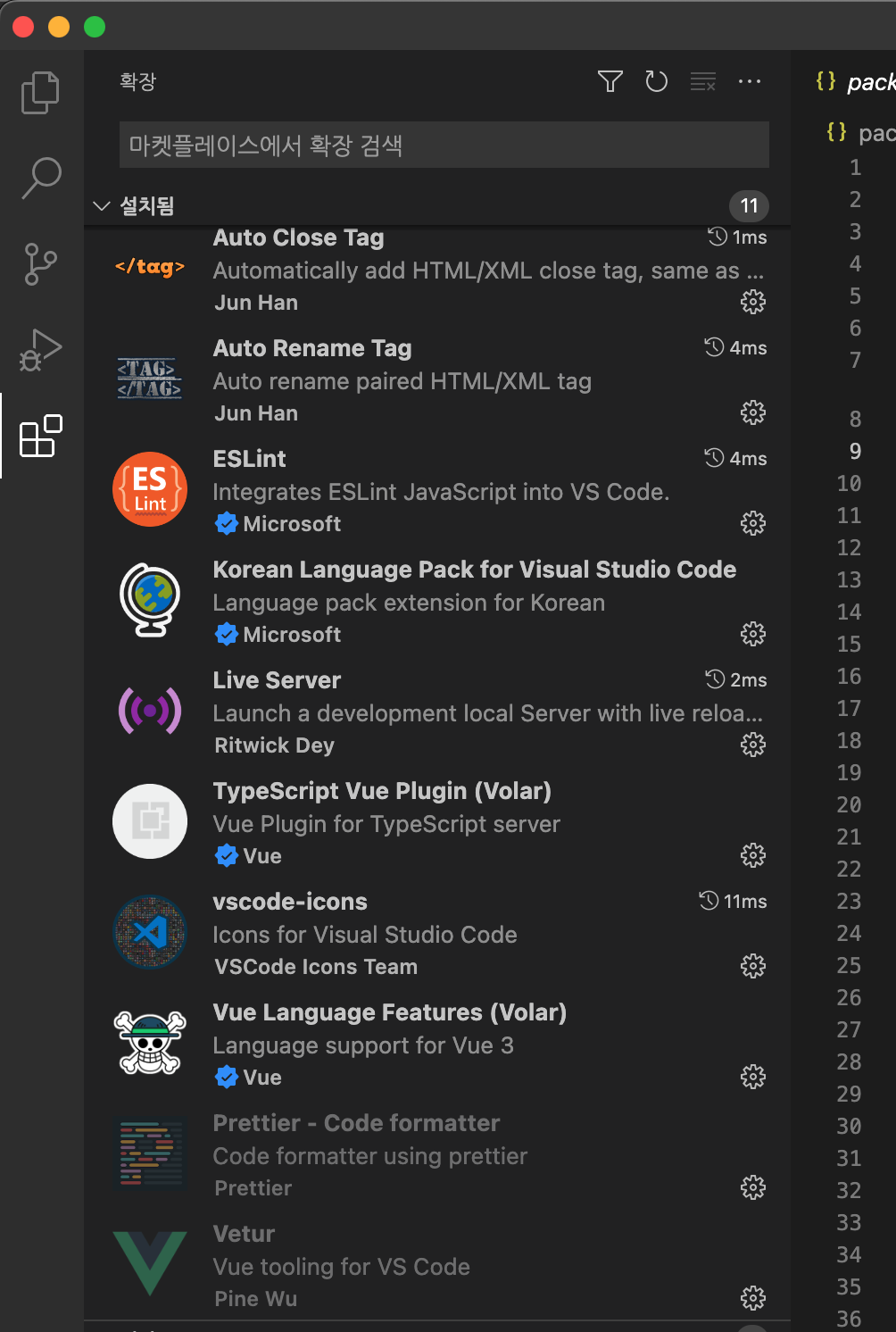Clear extensions search results icon

[x=703, y=82]
